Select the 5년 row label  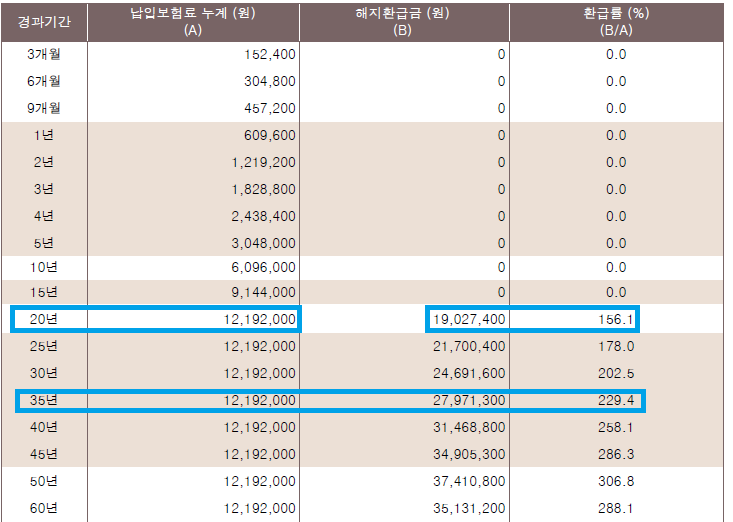point(44,243)
